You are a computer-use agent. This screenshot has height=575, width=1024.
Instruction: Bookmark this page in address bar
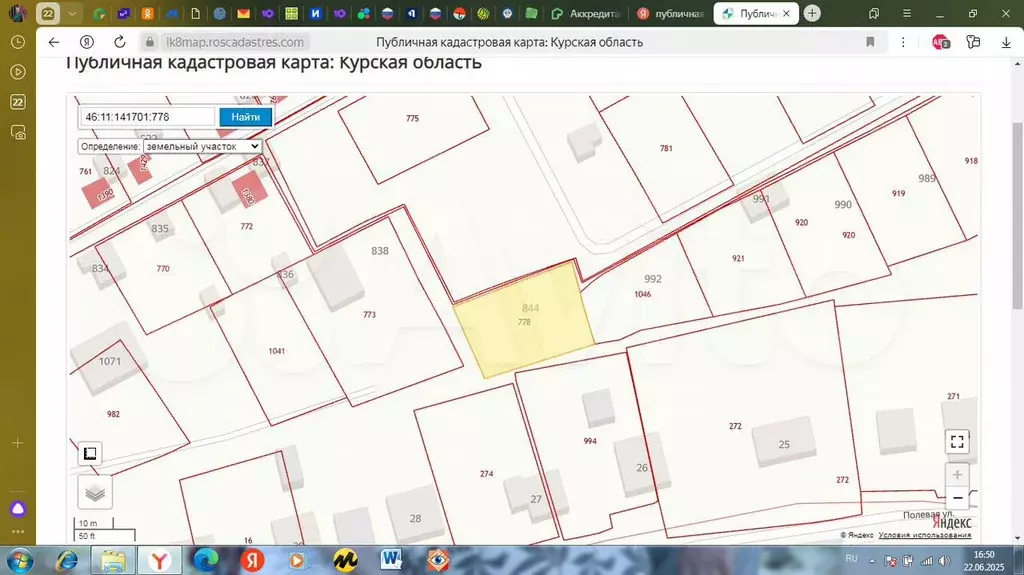click(x=870, y=42)
